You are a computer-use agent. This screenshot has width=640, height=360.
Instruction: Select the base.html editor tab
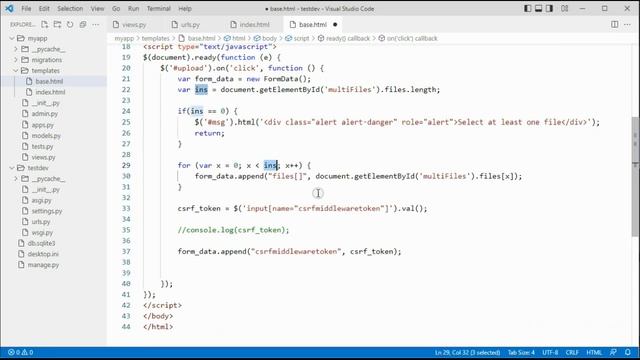(313, 24)
